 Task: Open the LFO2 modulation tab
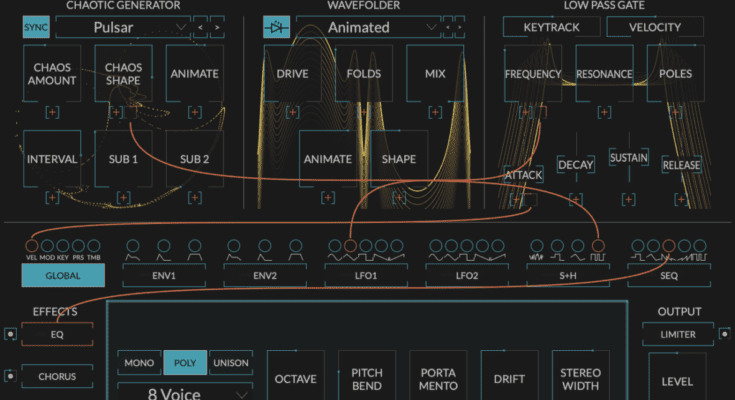[467, 275]
